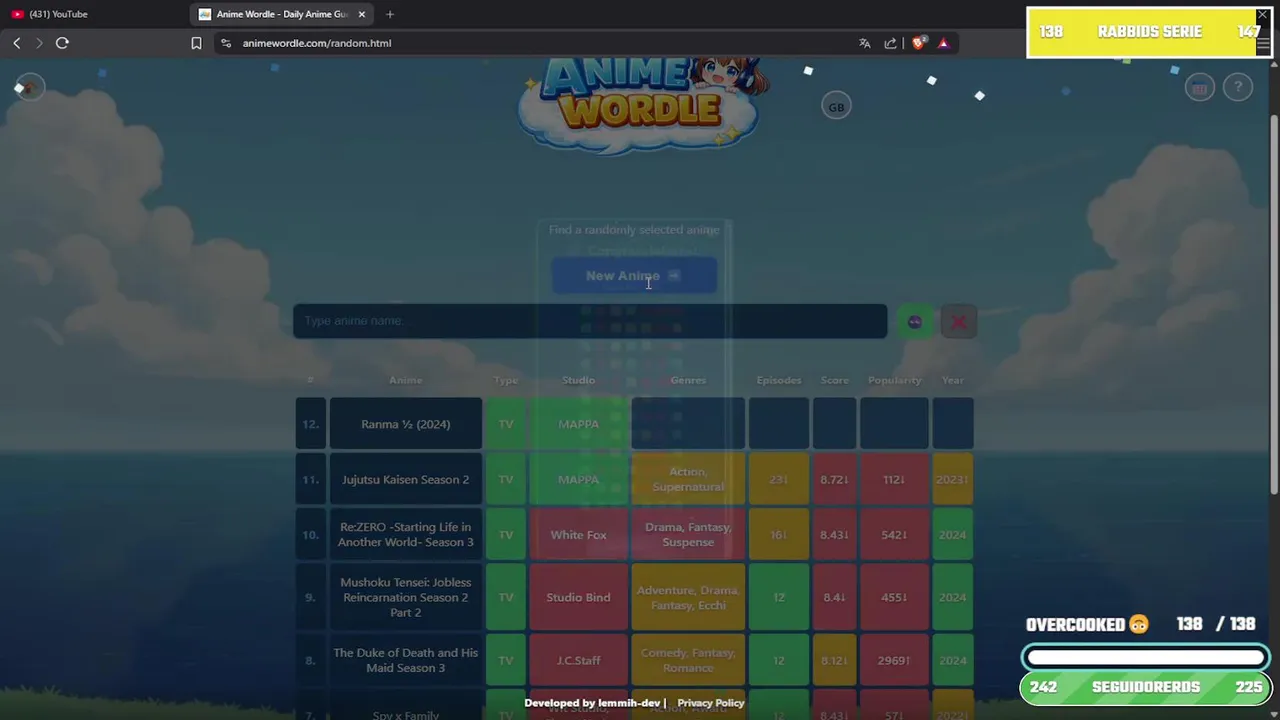Click the 8.12 score cell in Duke of Death row
This screenshot has height=720, width=1280.
tap(835, 660)
